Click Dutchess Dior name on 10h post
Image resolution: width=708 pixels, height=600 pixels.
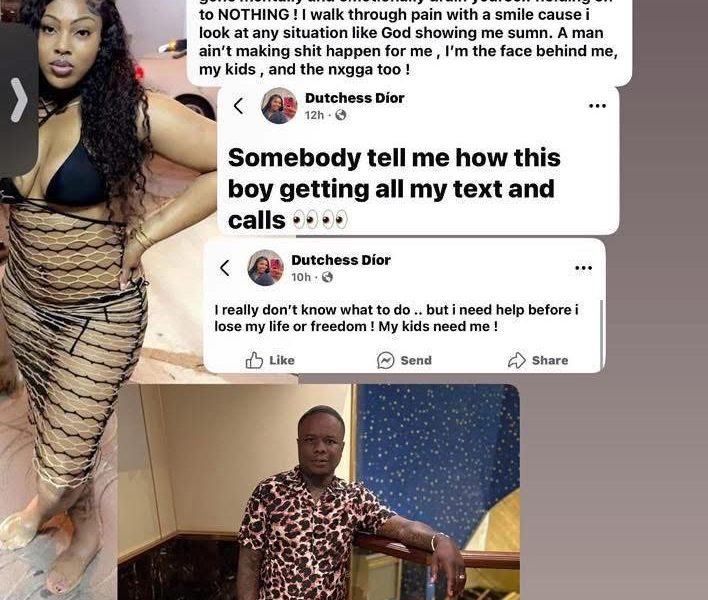[x=341, y=260]
